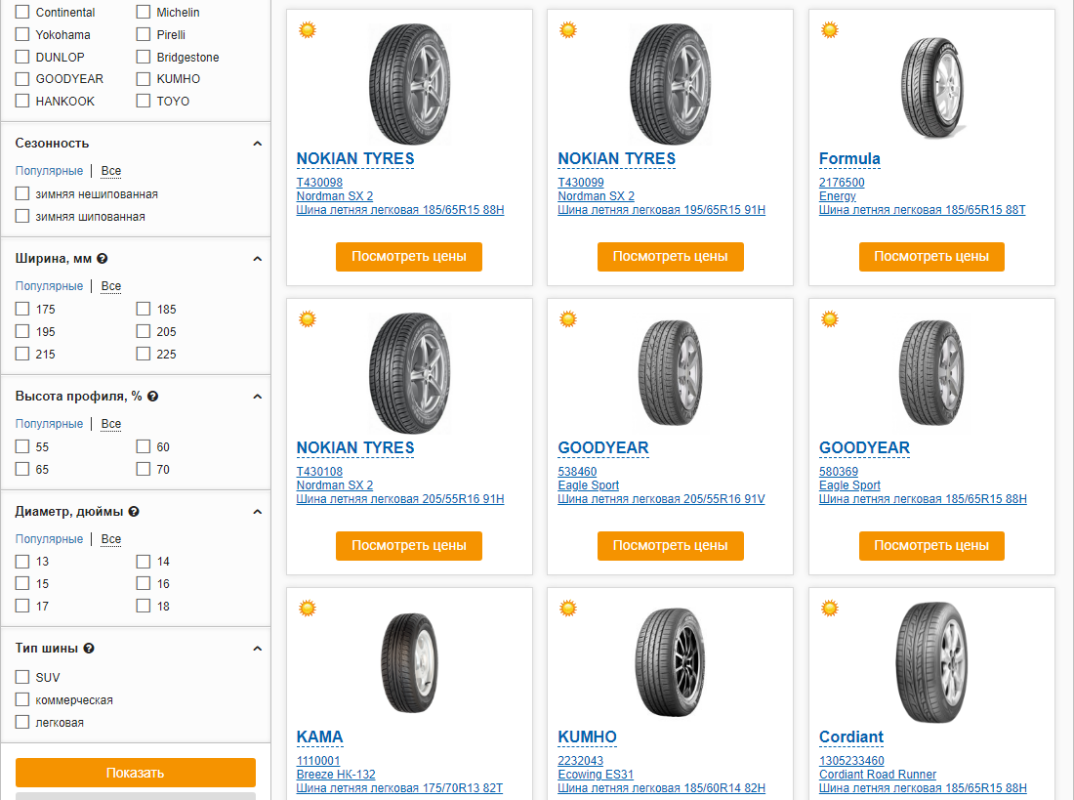Open the KAMA brand link
1074x800 pixels.
[x=320, y=737]
